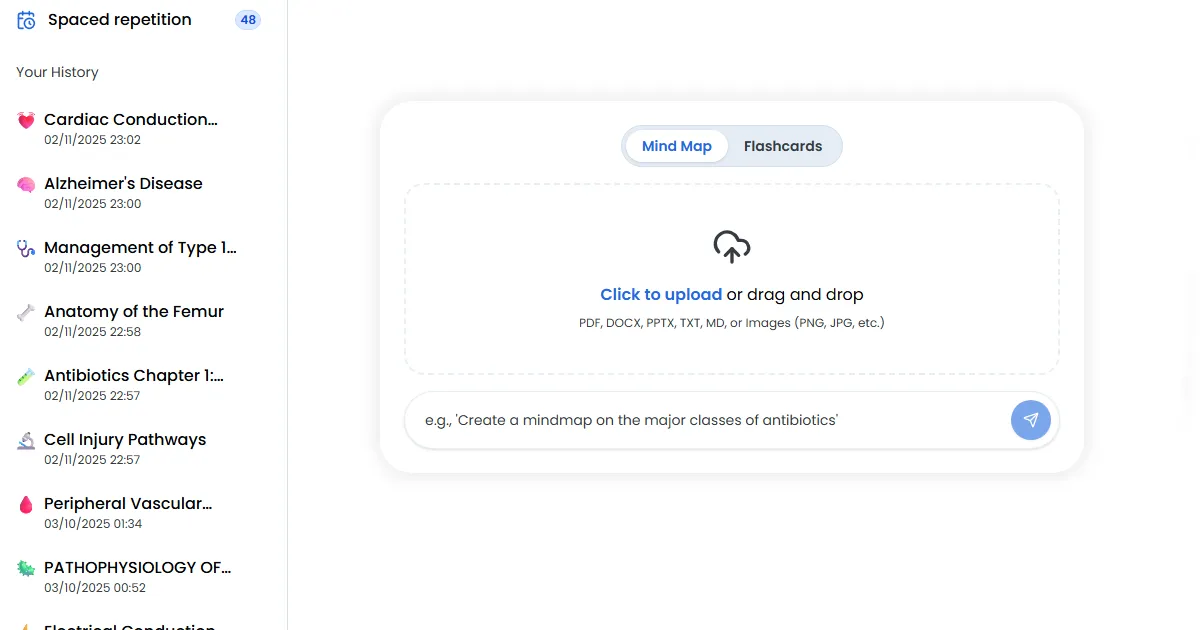Click the bone icon for Anatomy of the Femur
Image resolution: width=1200 pixels, height=630 pixels.
26,313
